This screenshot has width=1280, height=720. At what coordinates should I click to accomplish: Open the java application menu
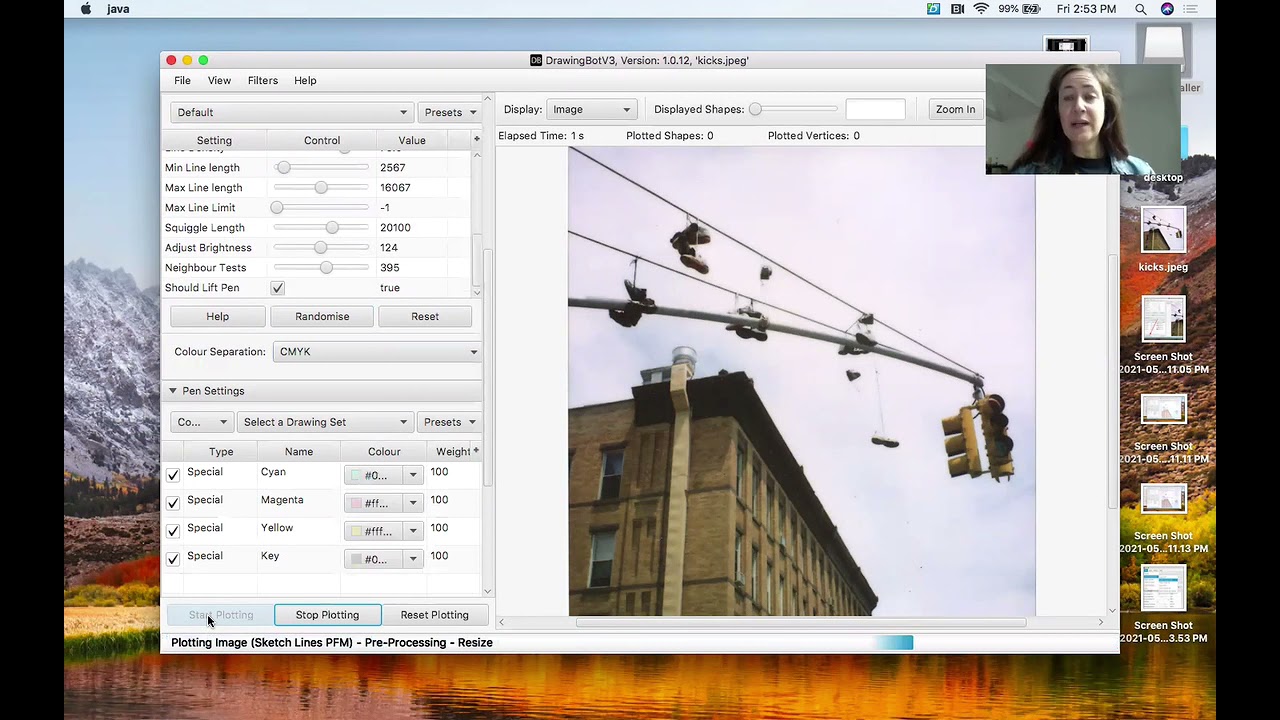click(x=118, y=9)
